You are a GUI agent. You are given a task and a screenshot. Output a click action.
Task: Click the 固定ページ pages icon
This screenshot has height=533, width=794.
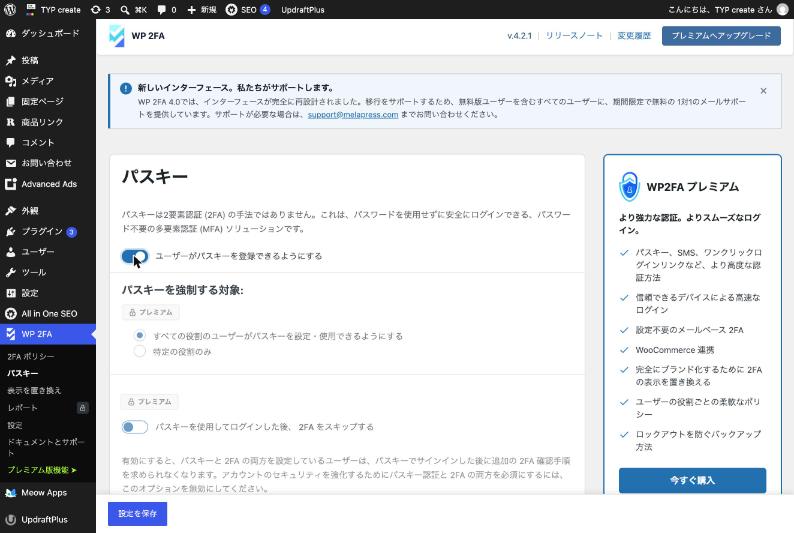coord(11,102)
